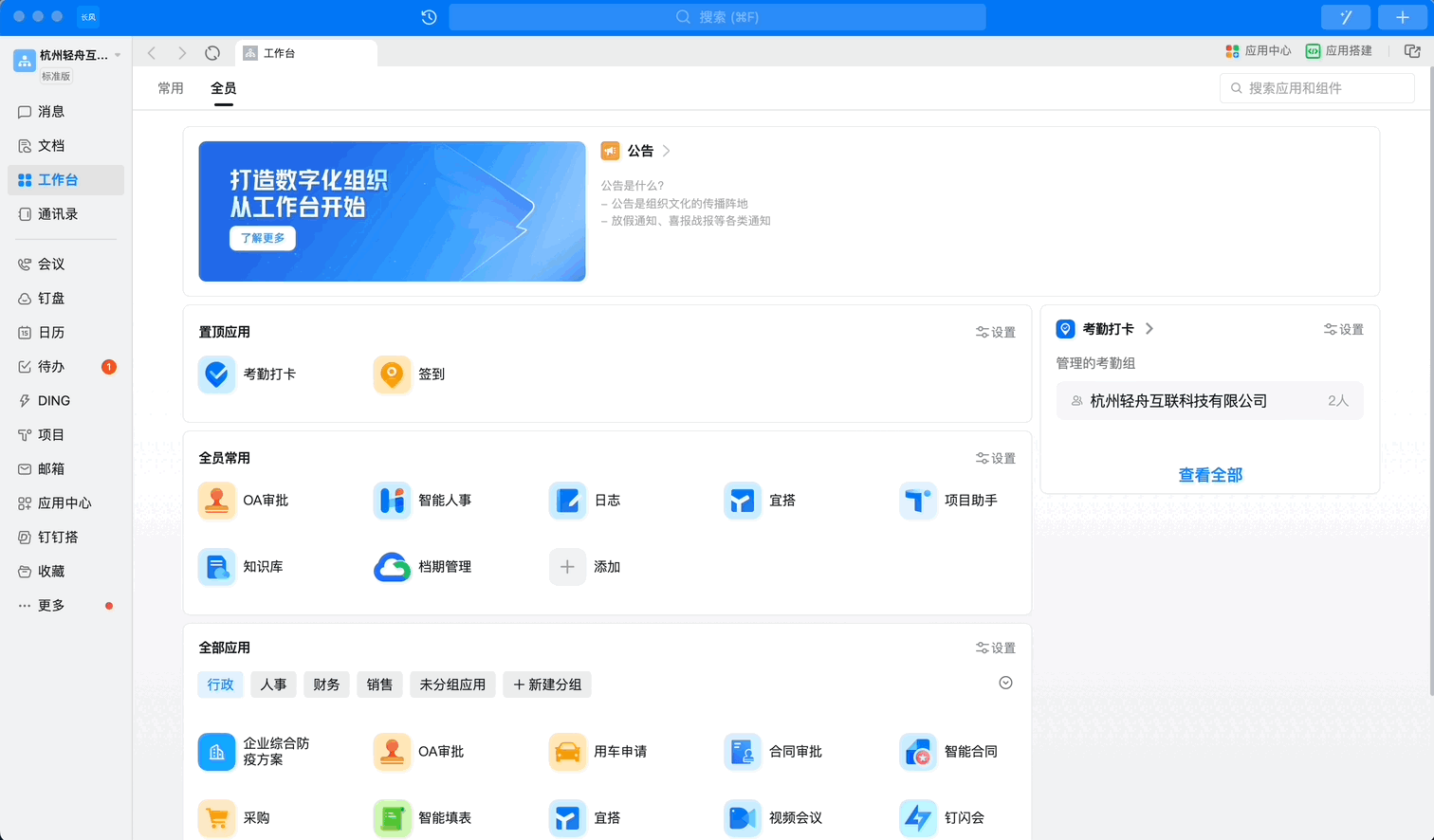Open 日历 in the sidebar
The image size is (1434, 840).
65,333
